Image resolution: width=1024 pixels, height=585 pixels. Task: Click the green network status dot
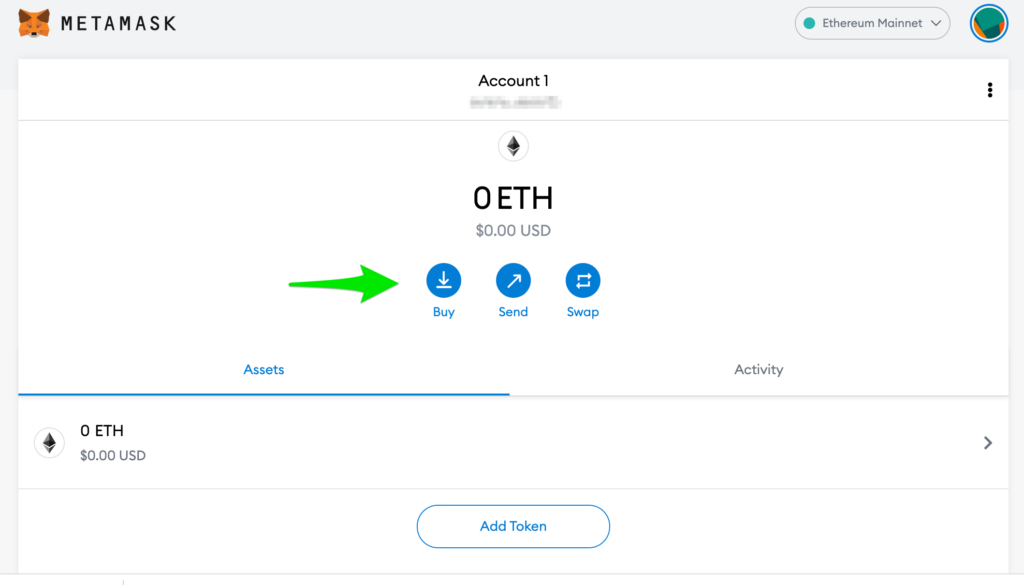(809, 24)
